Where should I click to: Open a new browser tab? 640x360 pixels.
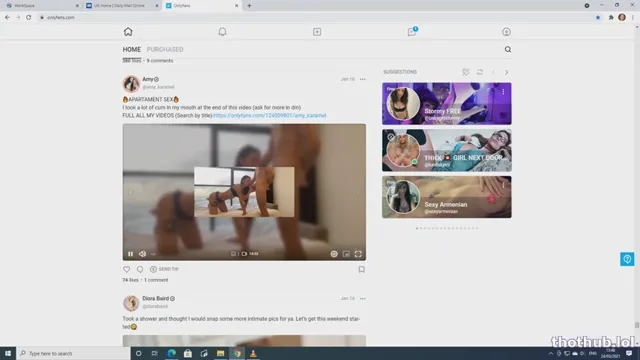[x=249, y=6]
